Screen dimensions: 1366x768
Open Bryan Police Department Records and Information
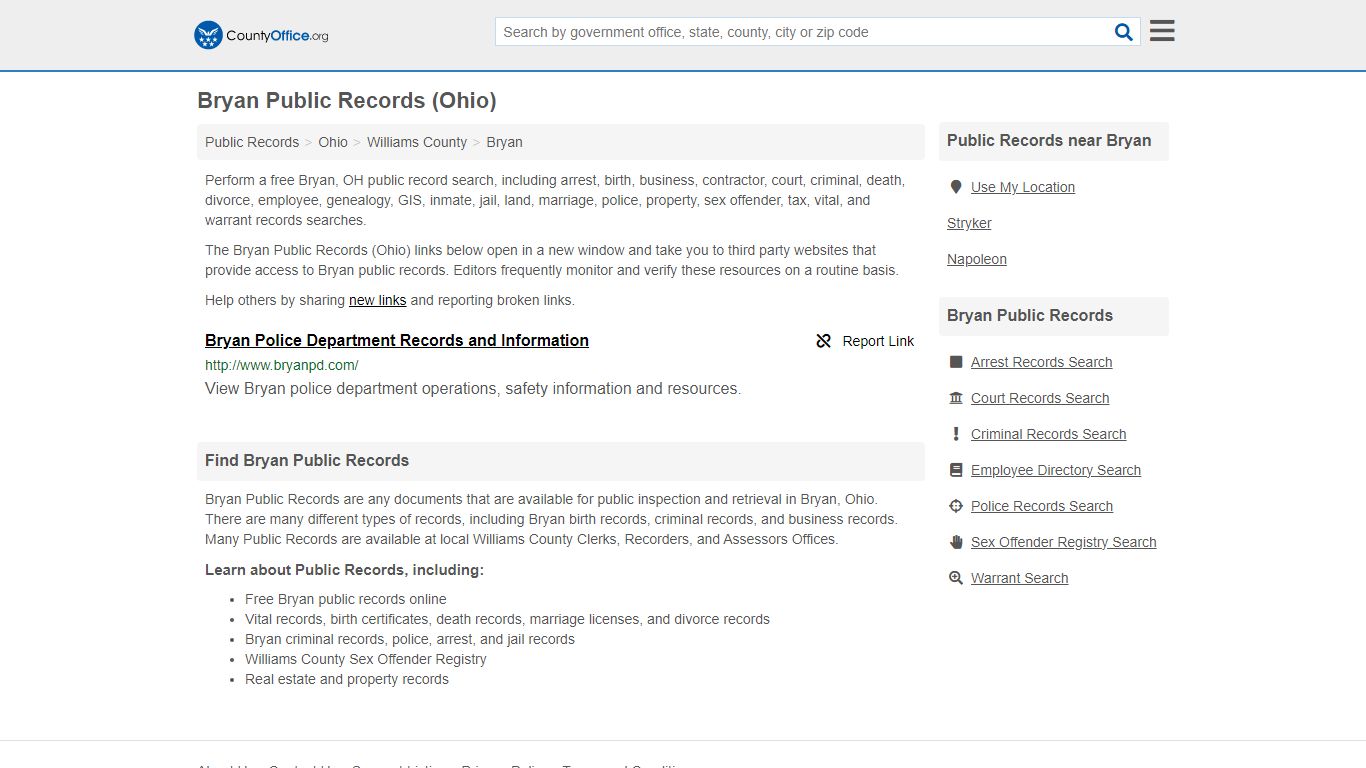(x=397, y=340)
